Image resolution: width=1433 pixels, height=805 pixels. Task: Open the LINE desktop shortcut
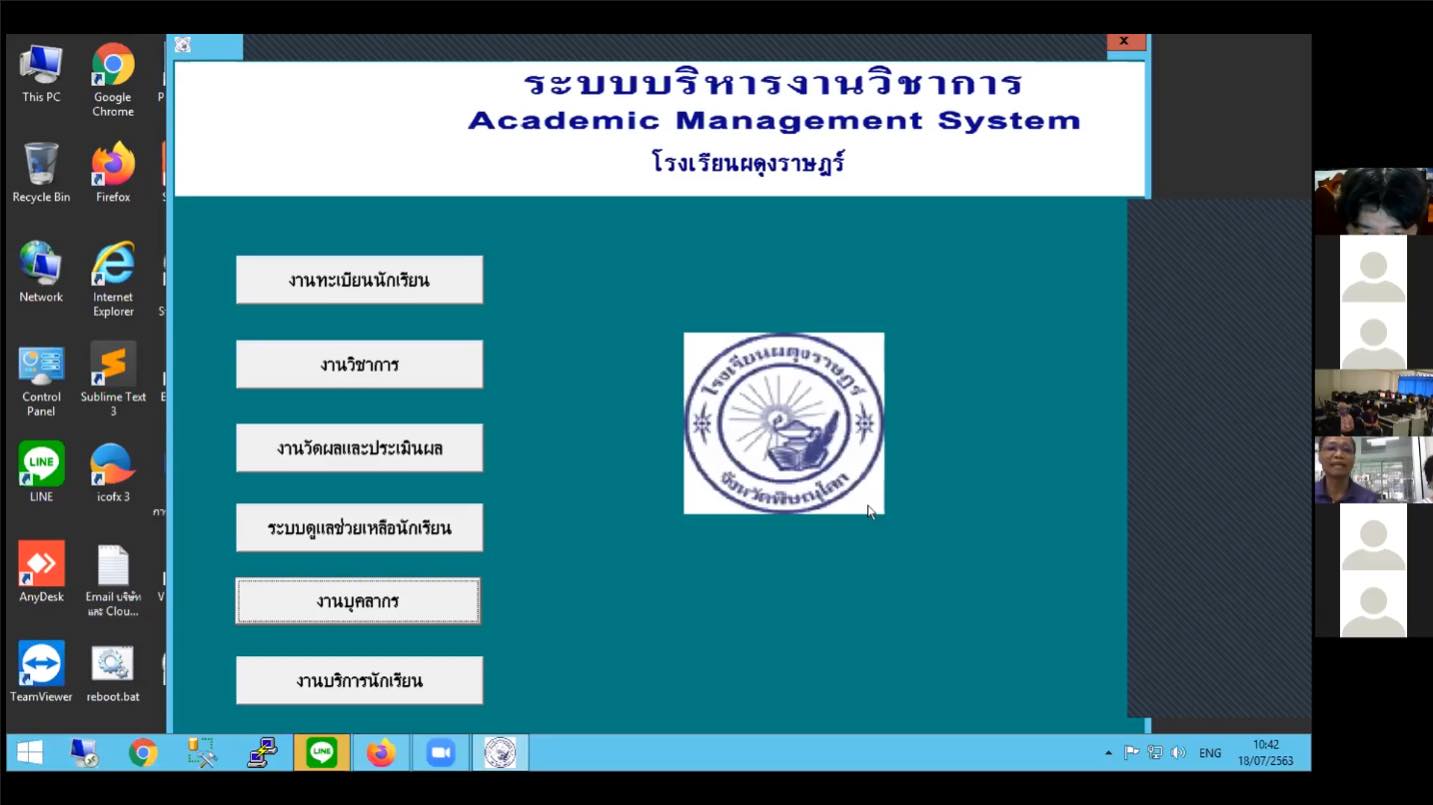41,466
